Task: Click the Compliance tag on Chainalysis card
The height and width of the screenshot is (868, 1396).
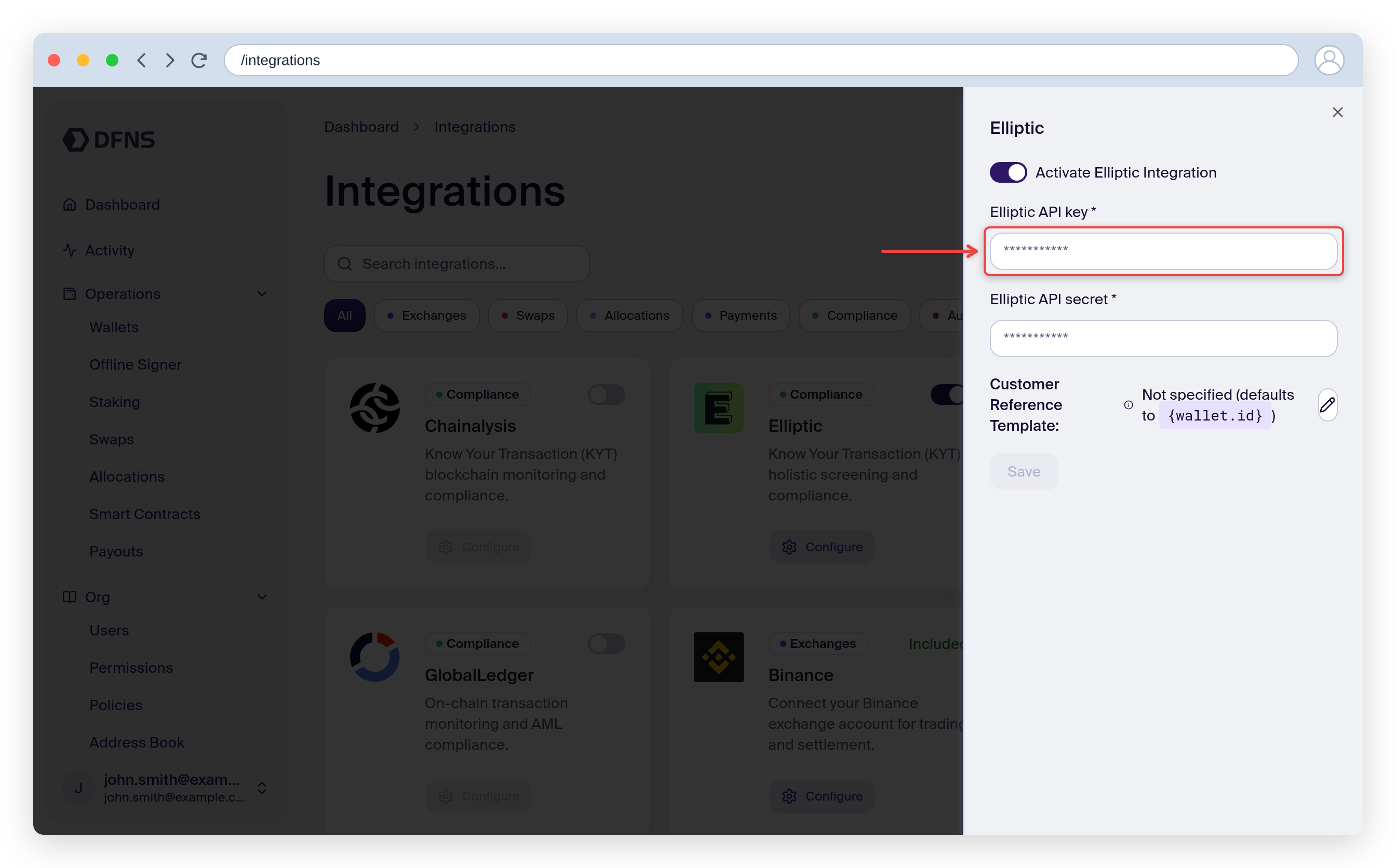Action: [x=477, y=395]
